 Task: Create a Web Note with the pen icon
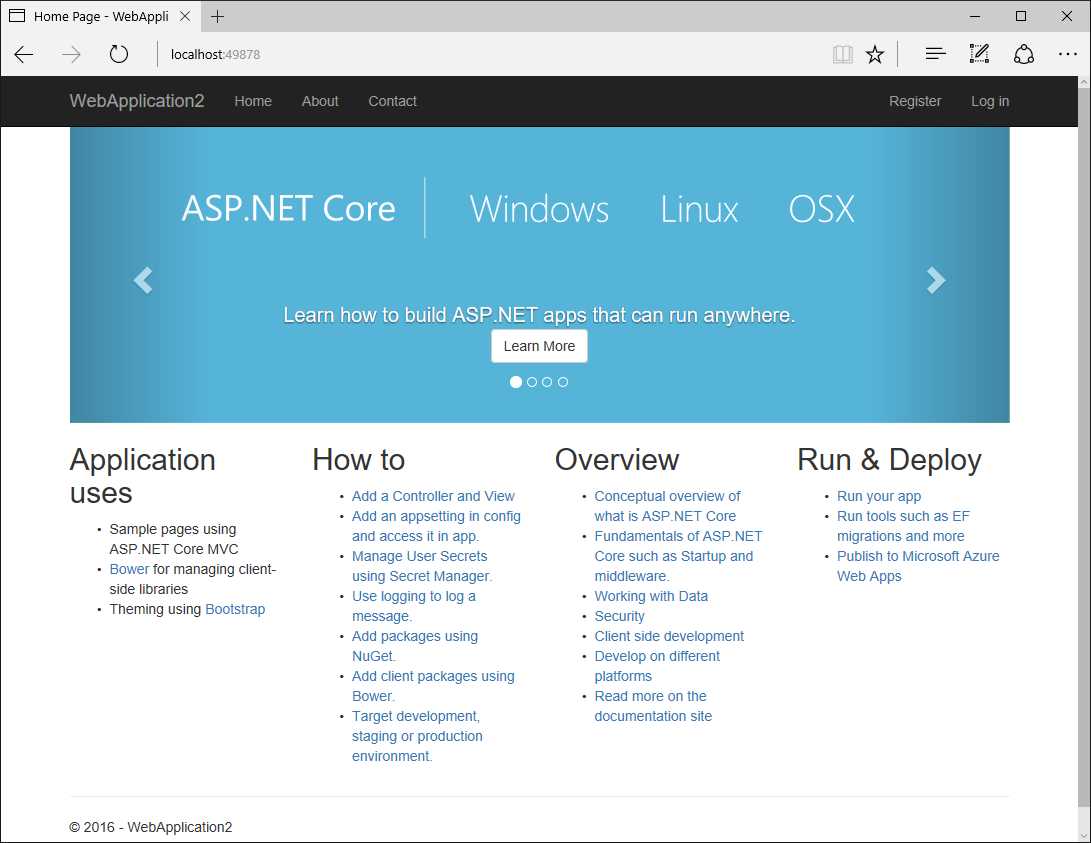tap(979, 54)
